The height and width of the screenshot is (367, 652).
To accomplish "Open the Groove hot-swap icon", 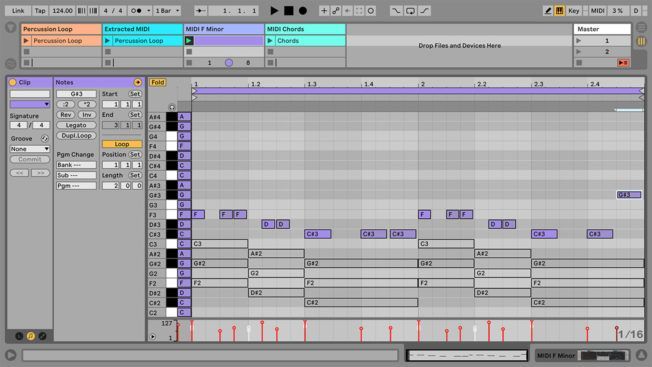I will tap(44, 138).
